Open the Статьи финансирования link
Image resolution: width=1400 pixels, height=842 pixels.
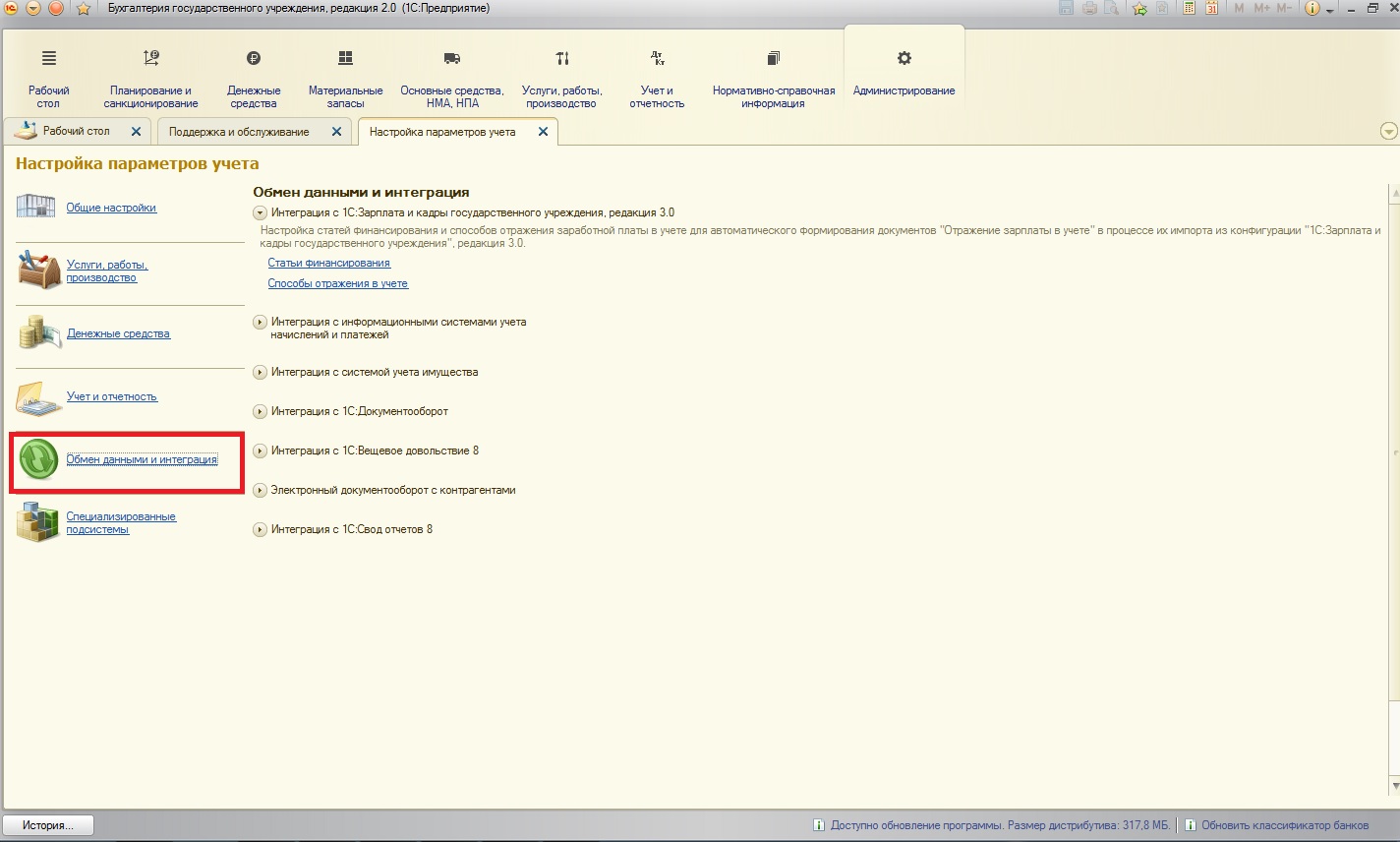329,263
